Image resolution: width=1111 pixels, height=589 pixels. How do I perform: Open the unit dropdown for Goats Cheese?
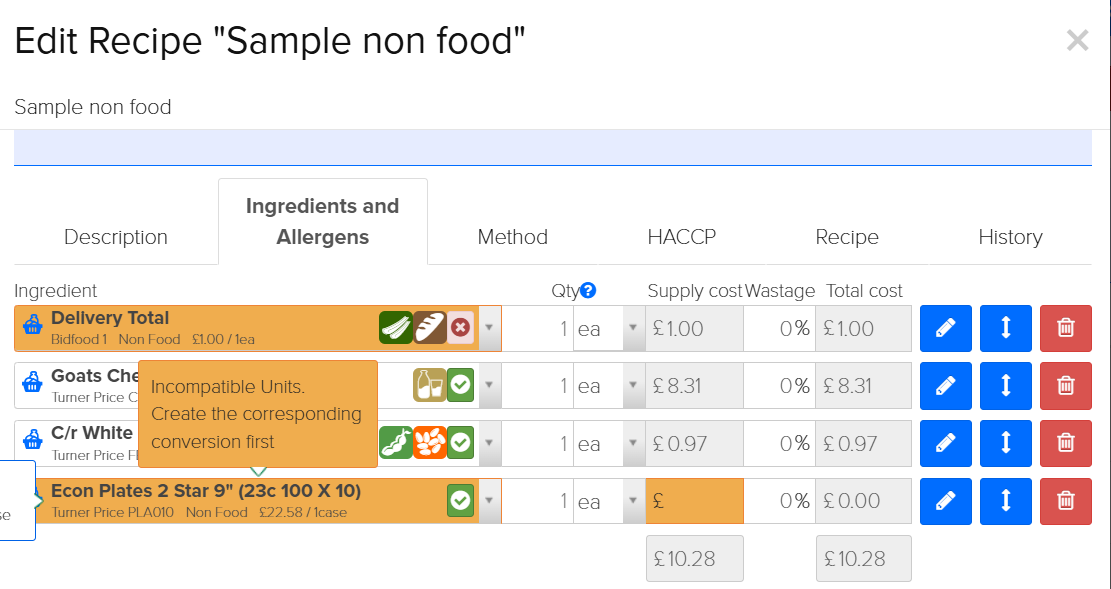tap(634, 385)
